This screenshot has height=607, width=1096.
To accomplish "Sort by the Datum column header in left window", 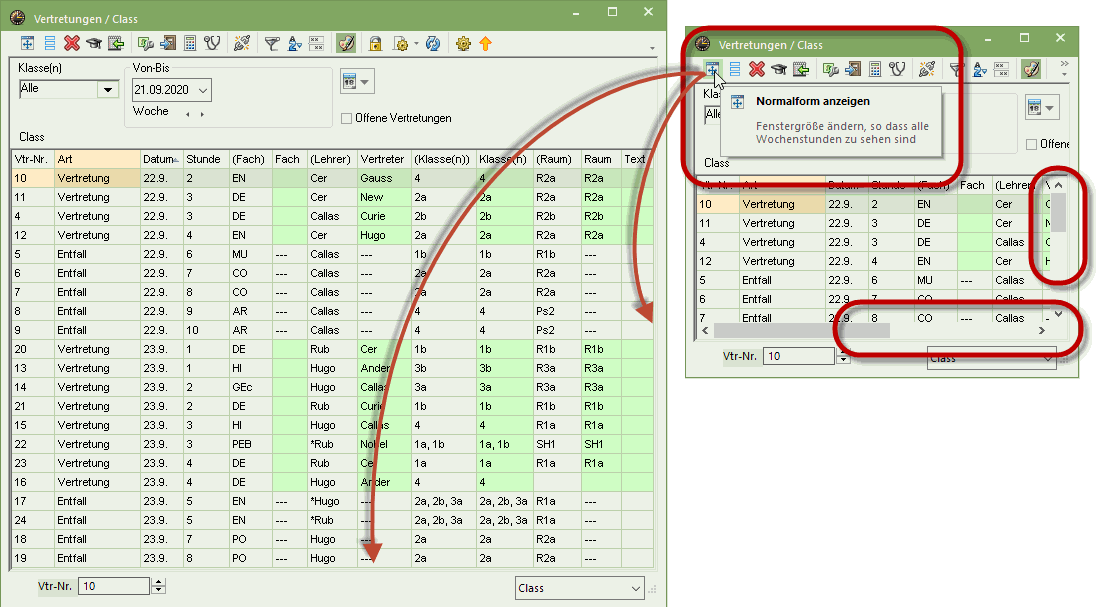I will pyautogui.click(x=161, y=159).
